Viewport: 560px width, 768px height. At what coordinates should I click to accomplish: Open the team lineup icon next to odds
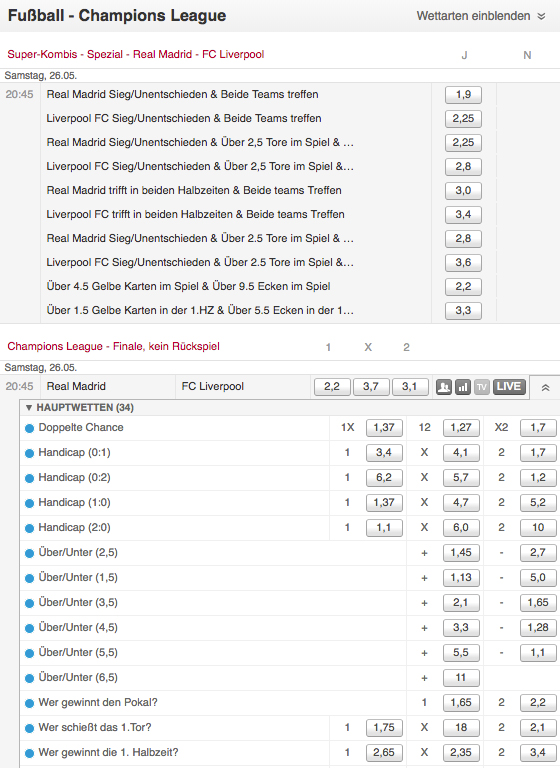[444, 387]
